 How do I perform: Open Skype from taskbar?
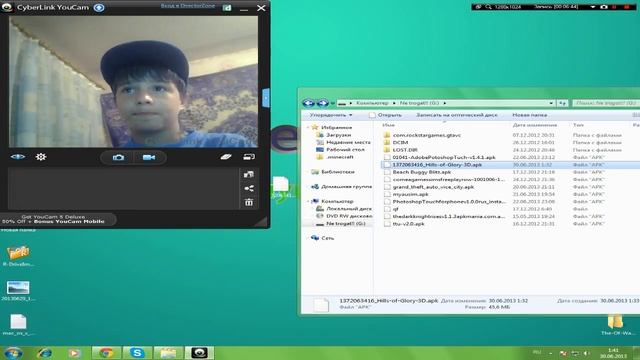click(x=137, y=353)
